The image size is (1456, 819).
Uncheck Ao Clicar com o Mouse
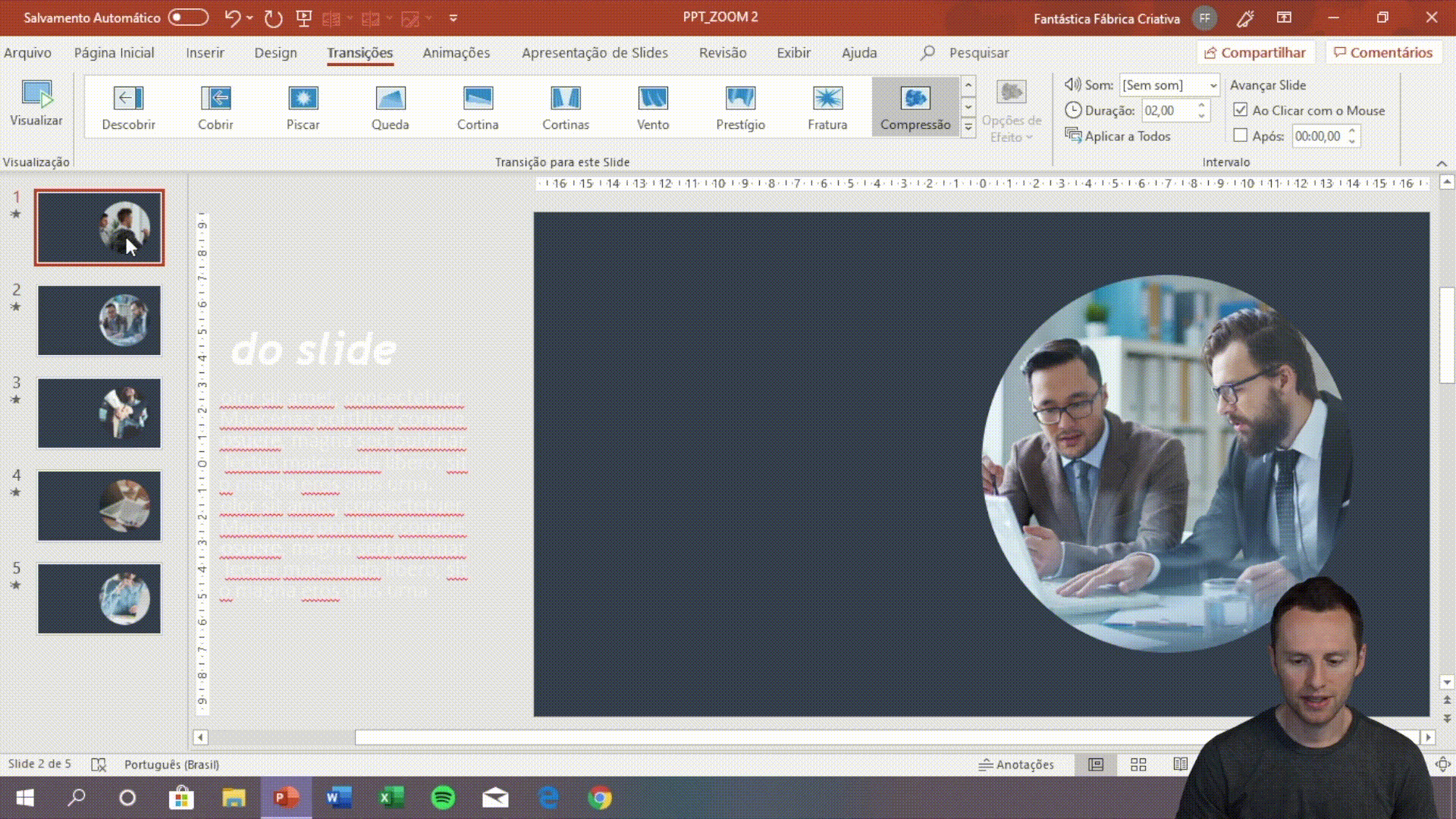click(1241, 110)
